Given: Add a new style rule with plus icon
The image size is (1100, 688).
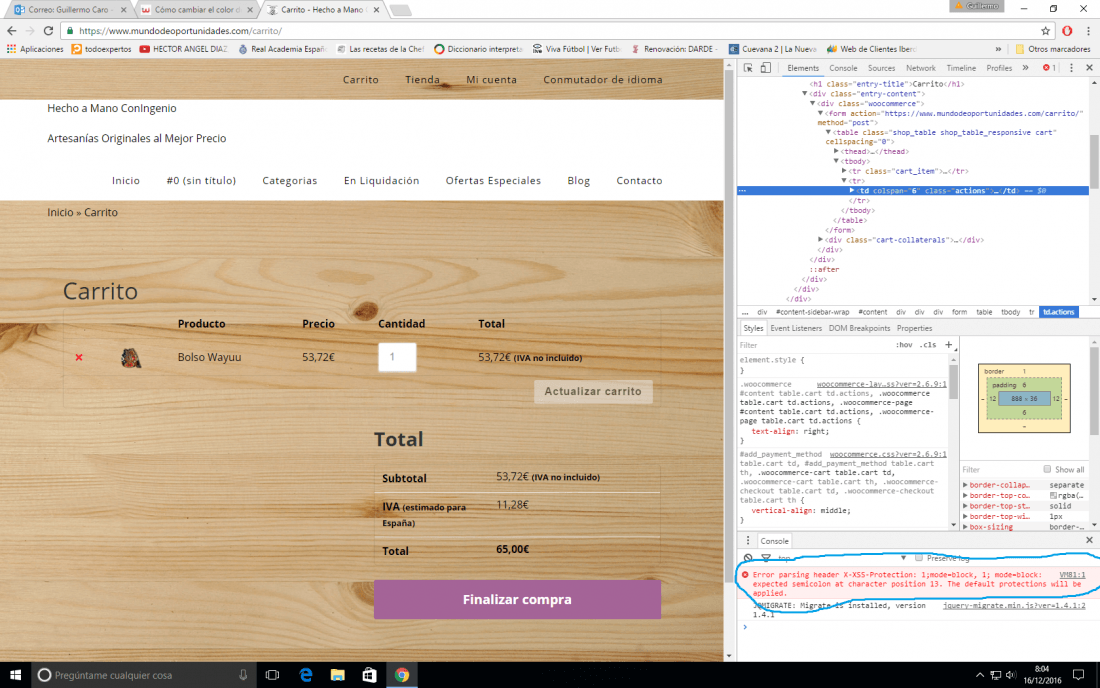Looking at the screenshot, I should point(948,344).
